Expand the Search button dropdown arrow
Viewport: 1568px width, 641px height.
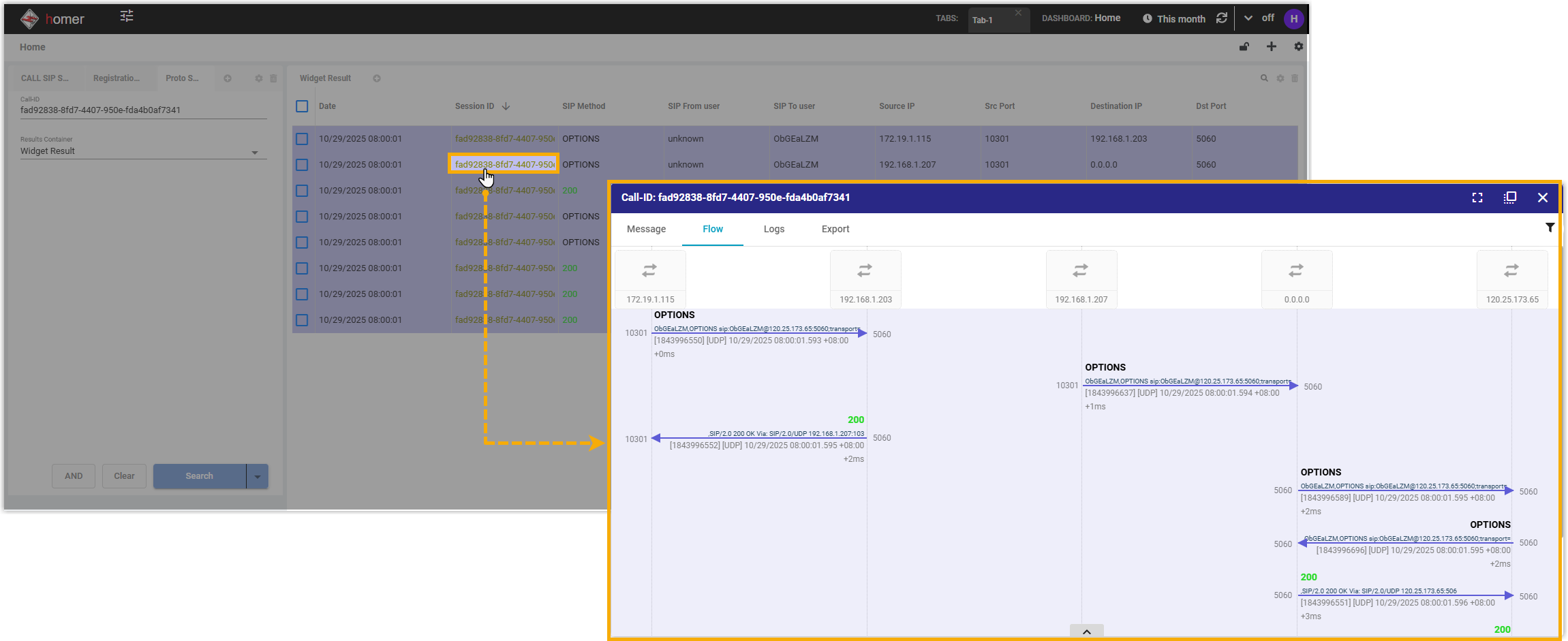258,476
